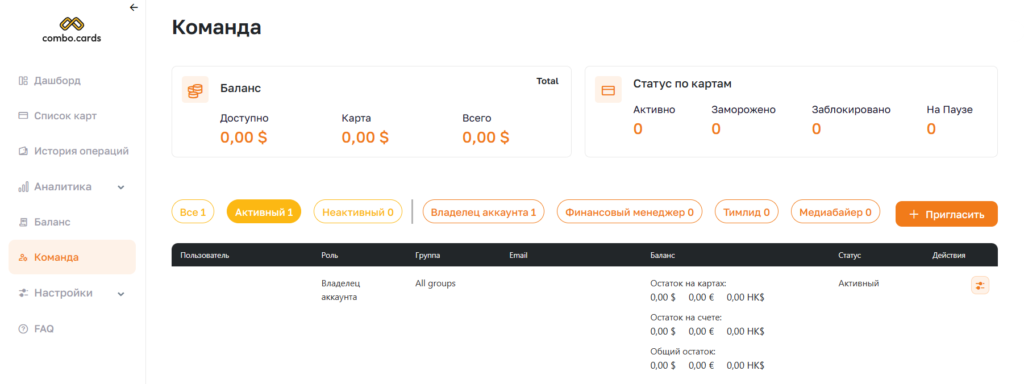Open Дашборд page
This screenshot has height=384, width=1024.
click(x=57, y=81)
